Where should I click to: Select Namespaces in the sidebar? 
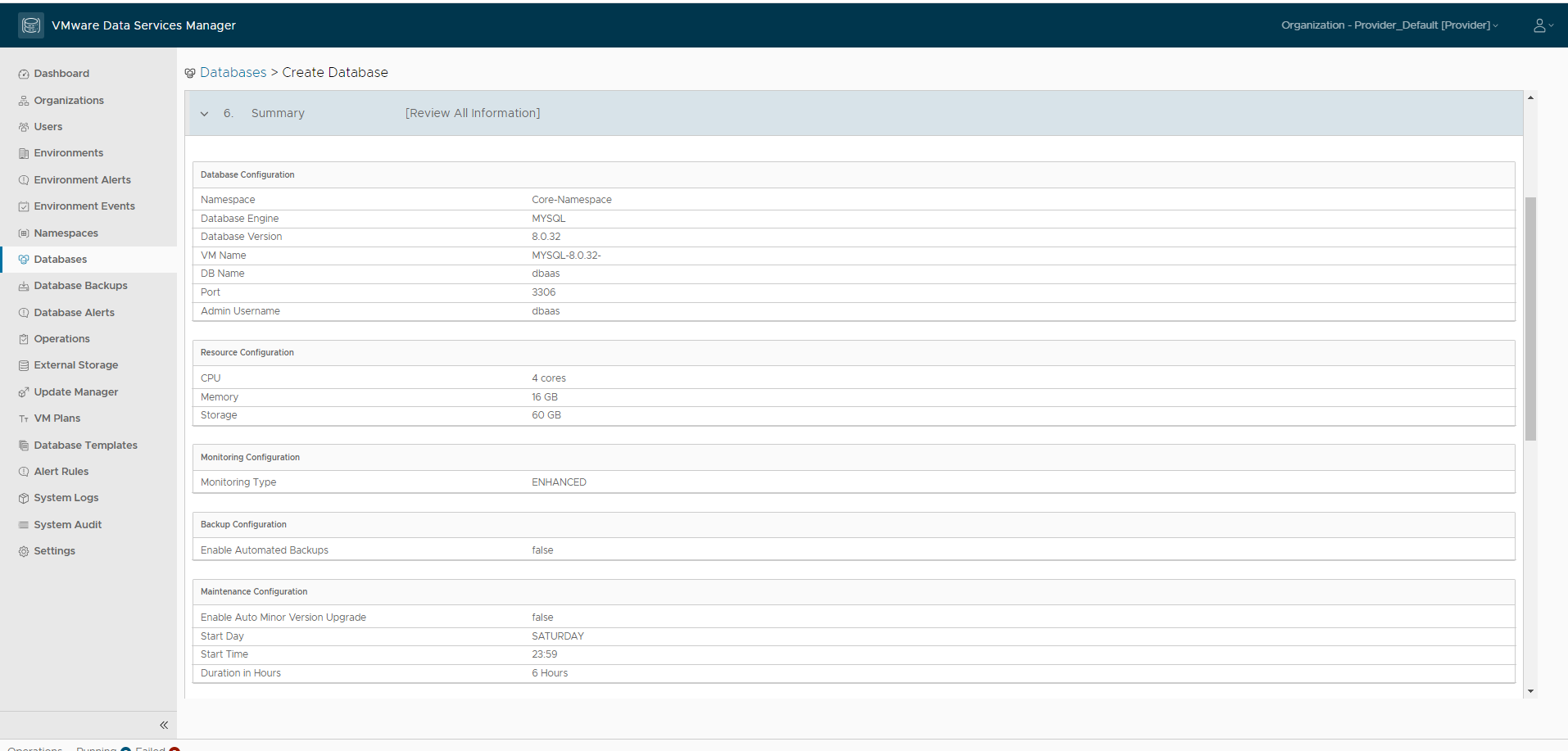pos(66,233)
